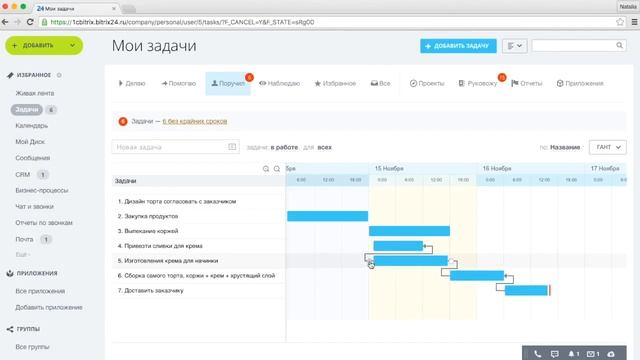Switch to the Помогаю tab

click(x=178, y=83)
